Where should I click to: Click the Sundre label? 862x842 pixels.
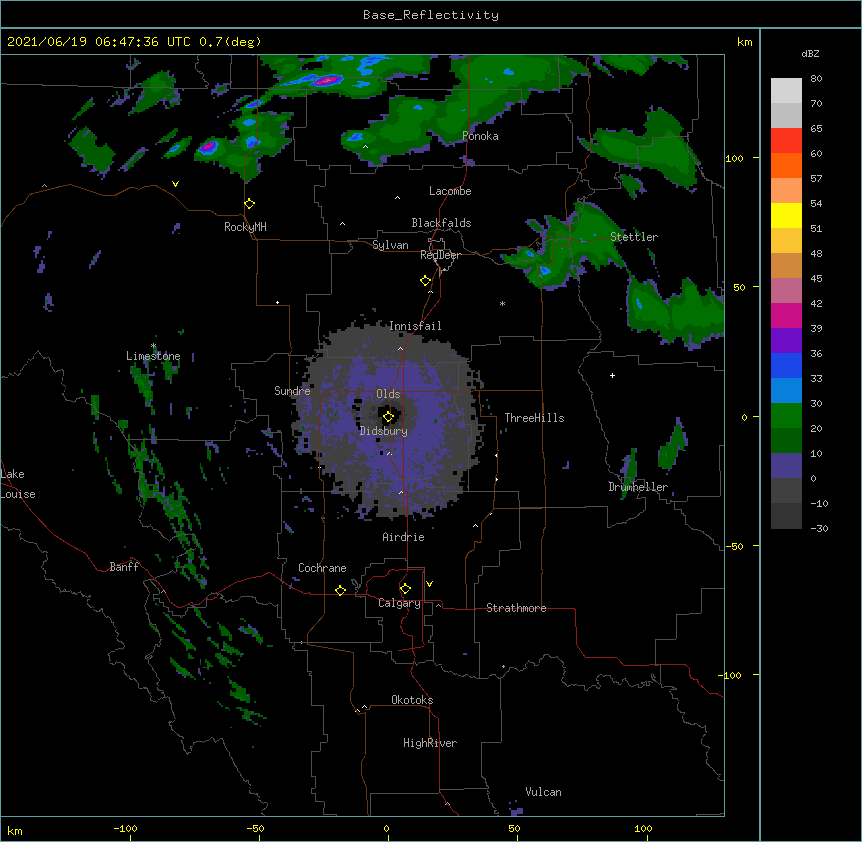tap(292, 391)
